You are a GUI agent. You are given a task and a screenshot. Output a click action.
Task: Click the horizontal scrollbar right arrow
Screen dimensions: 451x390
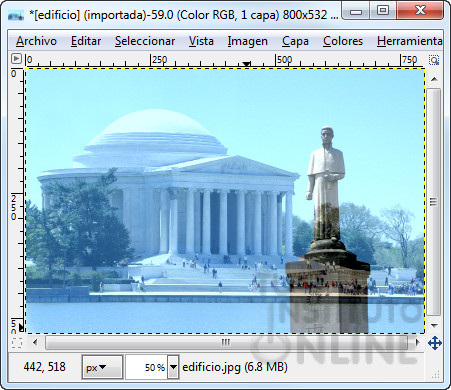pos(417,342)
